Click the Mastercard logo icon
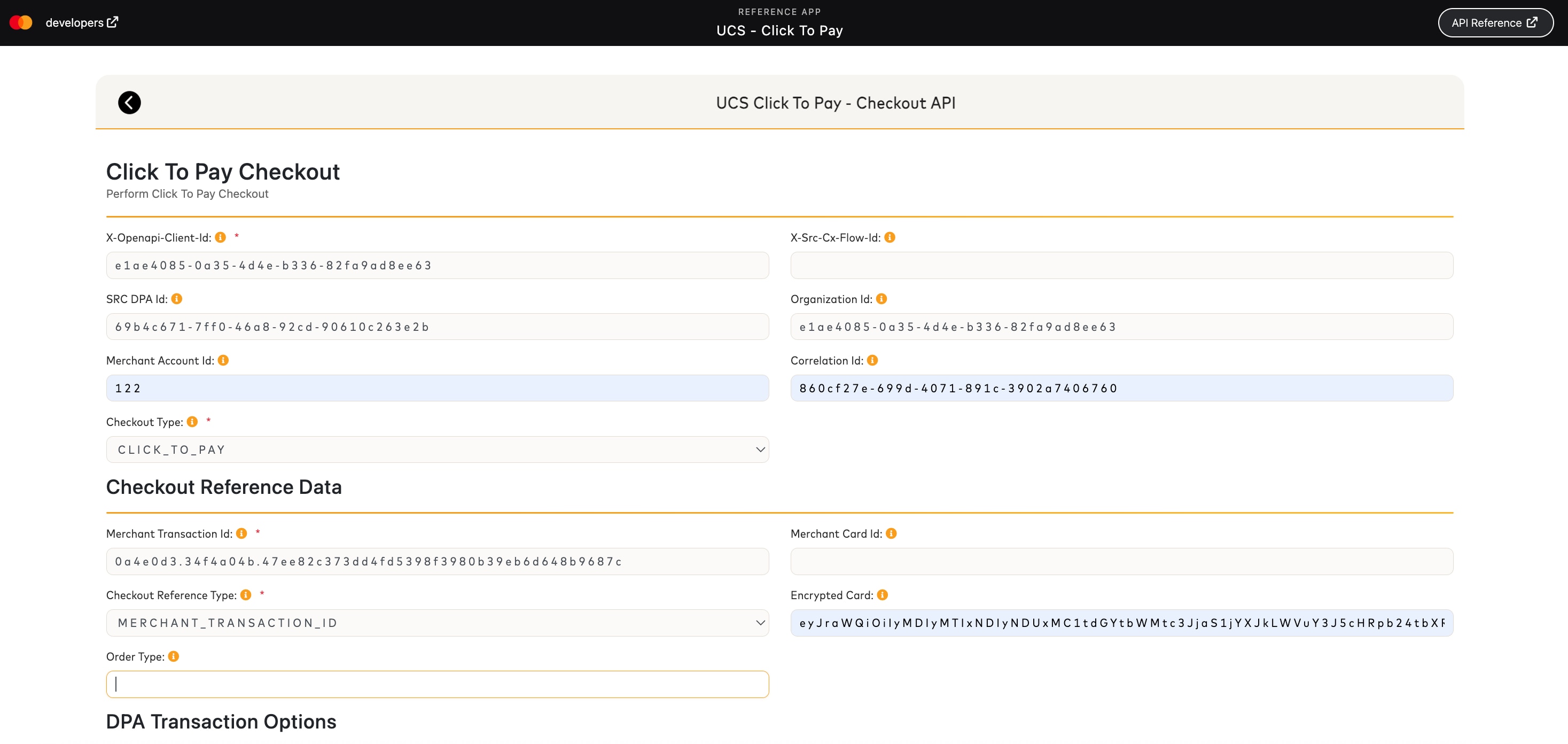Screen dimensions: 1568x744 (x=21, y=22)
